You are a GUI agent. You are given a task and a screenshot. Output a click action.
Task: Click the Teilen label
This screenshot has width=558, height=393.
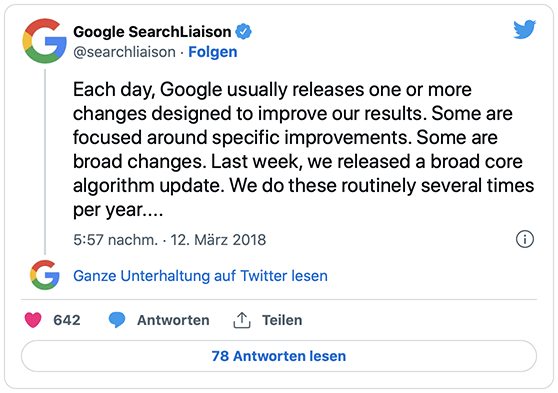pyautogui.click(x=282, y=320)
